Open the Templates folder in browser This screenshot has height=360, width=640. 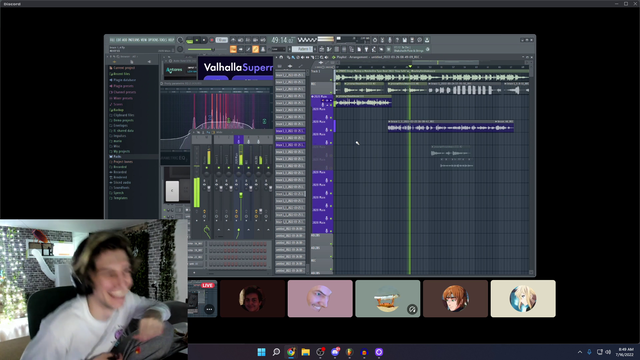click(119, 198)
